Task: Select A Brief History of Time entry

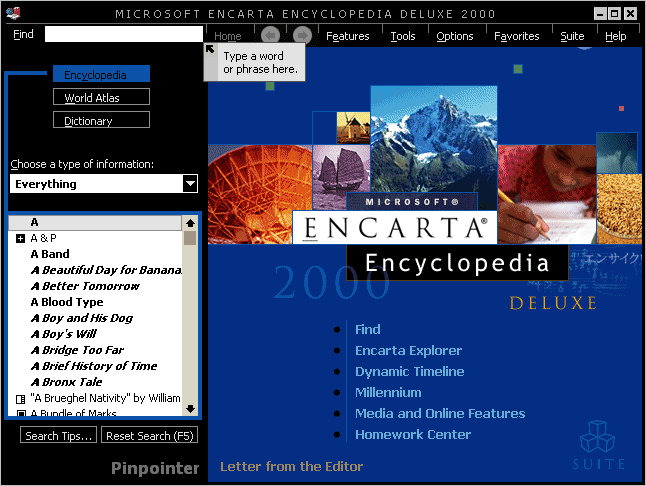Action: click(94, 367)
